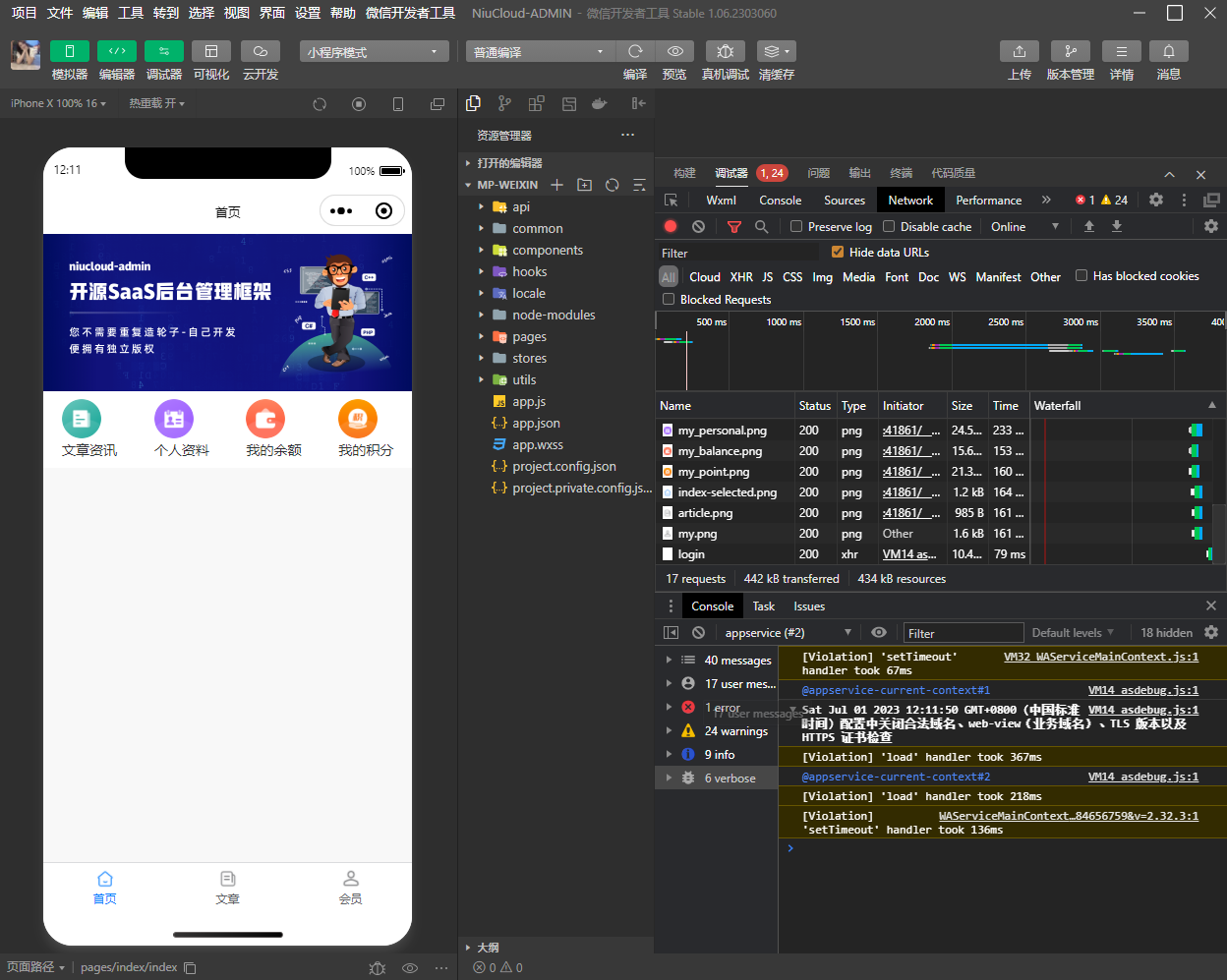Open the devtools settings gear near the warnings count
Image resolution: width=1227 pixels, height=980 pixels.
click(x=1156, y=200)
